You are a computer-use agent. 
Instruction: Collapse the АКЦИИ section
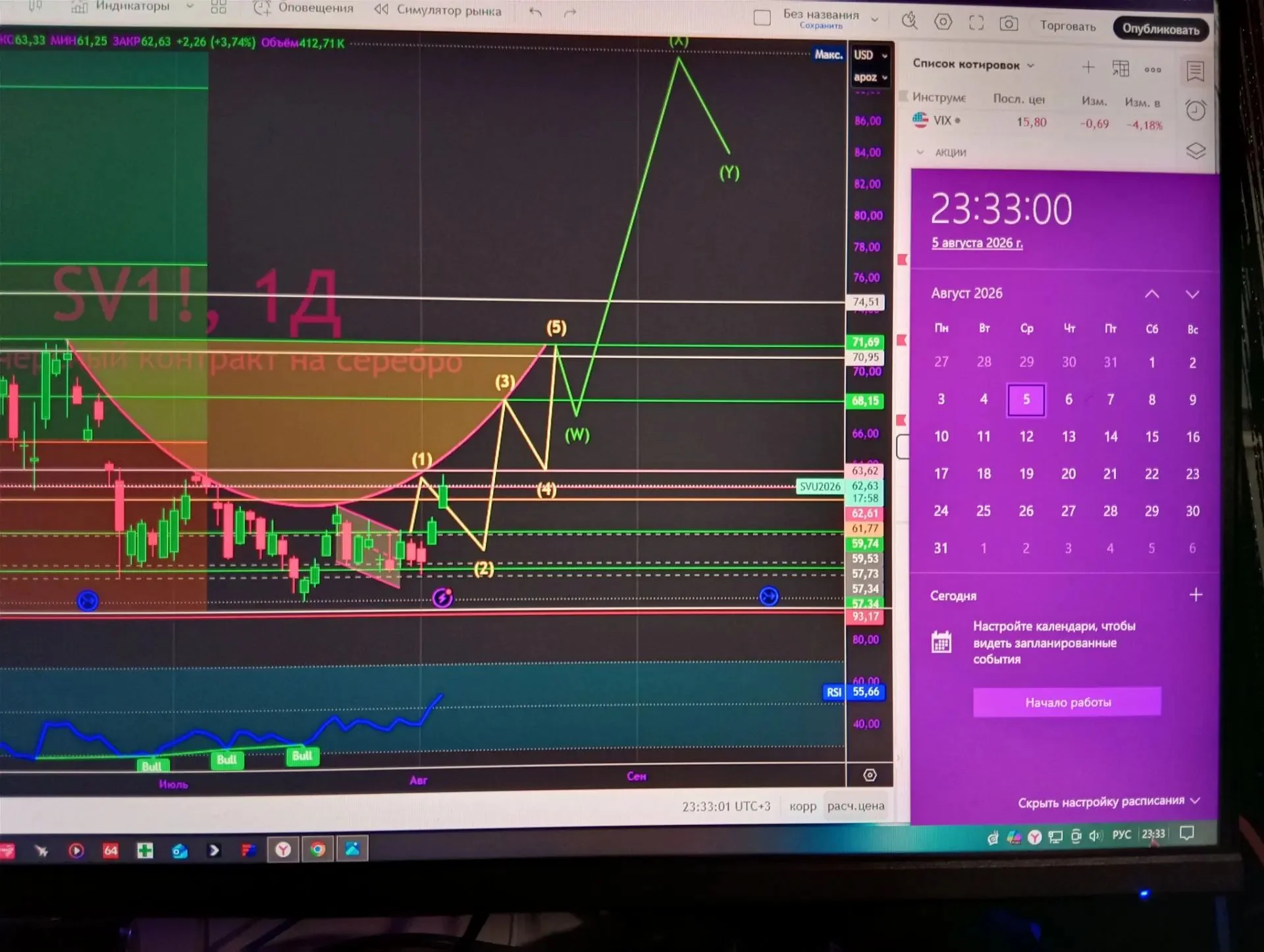pyautogui.click(x=920, y=152)
